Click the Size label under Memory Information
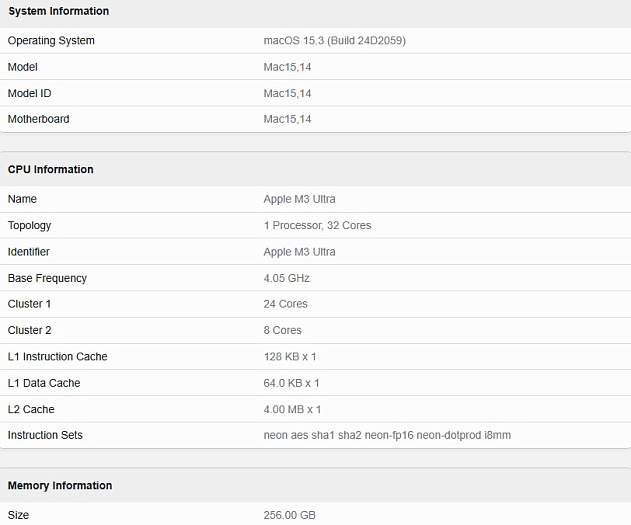 click(x=18, y=515)
